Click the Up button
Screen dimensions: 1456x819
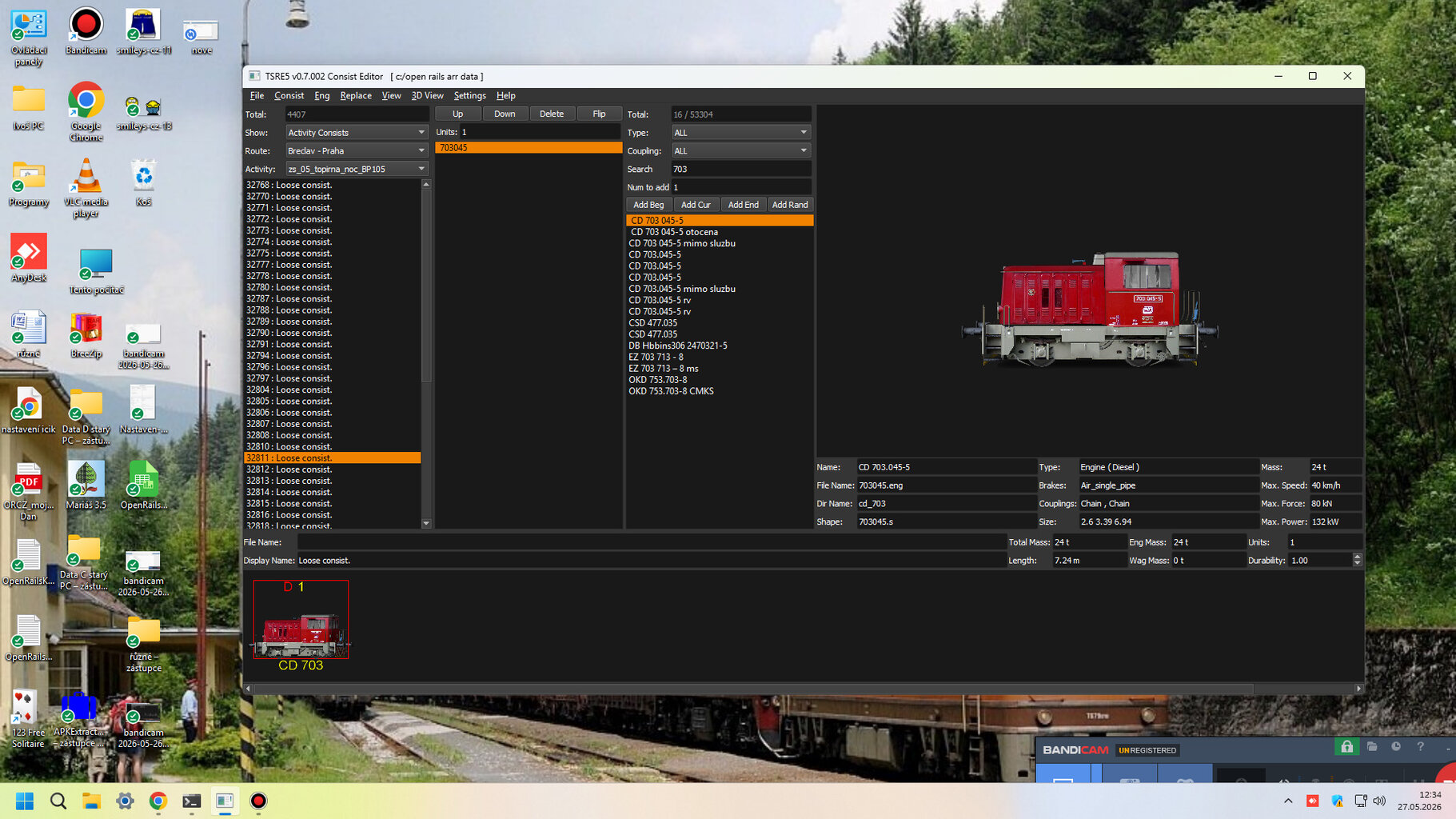click(x=458, y=114)
